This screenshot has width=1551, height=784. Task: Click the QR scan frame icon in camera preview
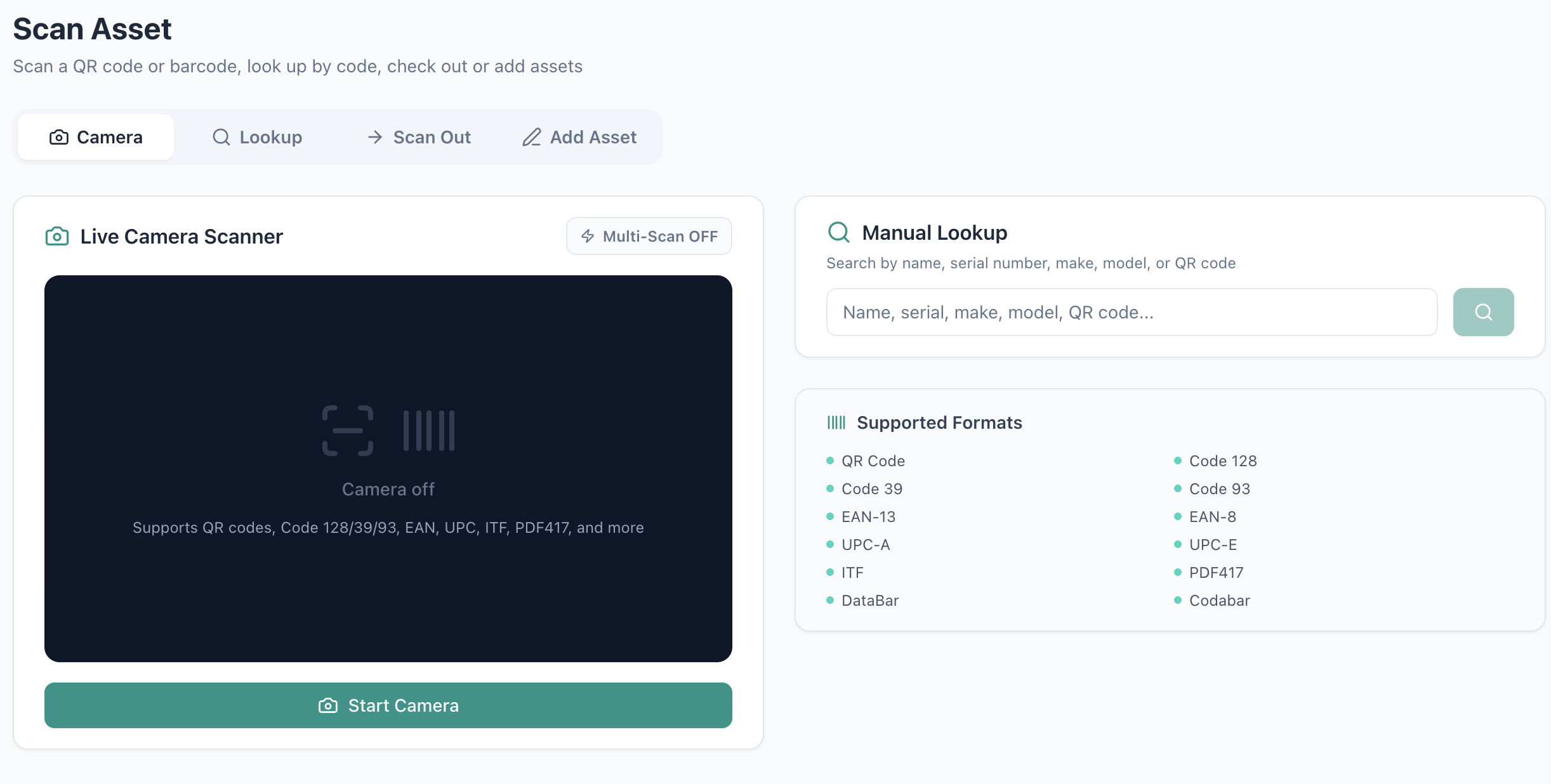click(348, 431)
